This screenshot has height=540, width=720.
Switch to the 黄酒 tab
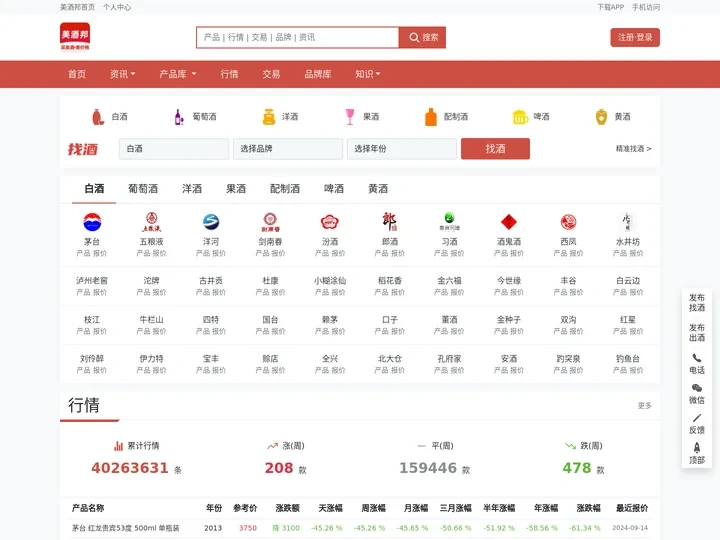point(378,189)
